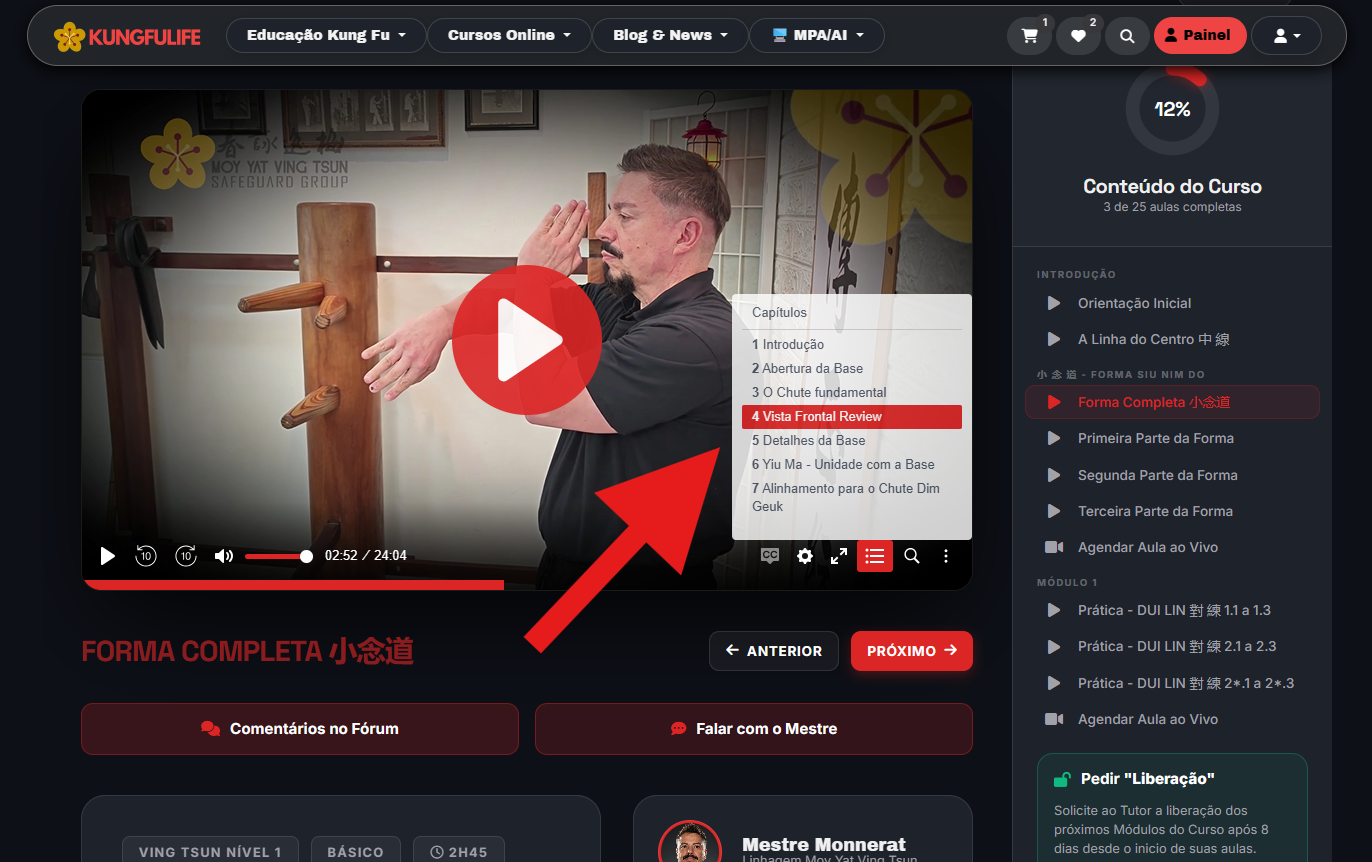Toggle closed captions in the player
This screenshot has height=862, width=1372.
pyautogui.click(x=769, y=556)
